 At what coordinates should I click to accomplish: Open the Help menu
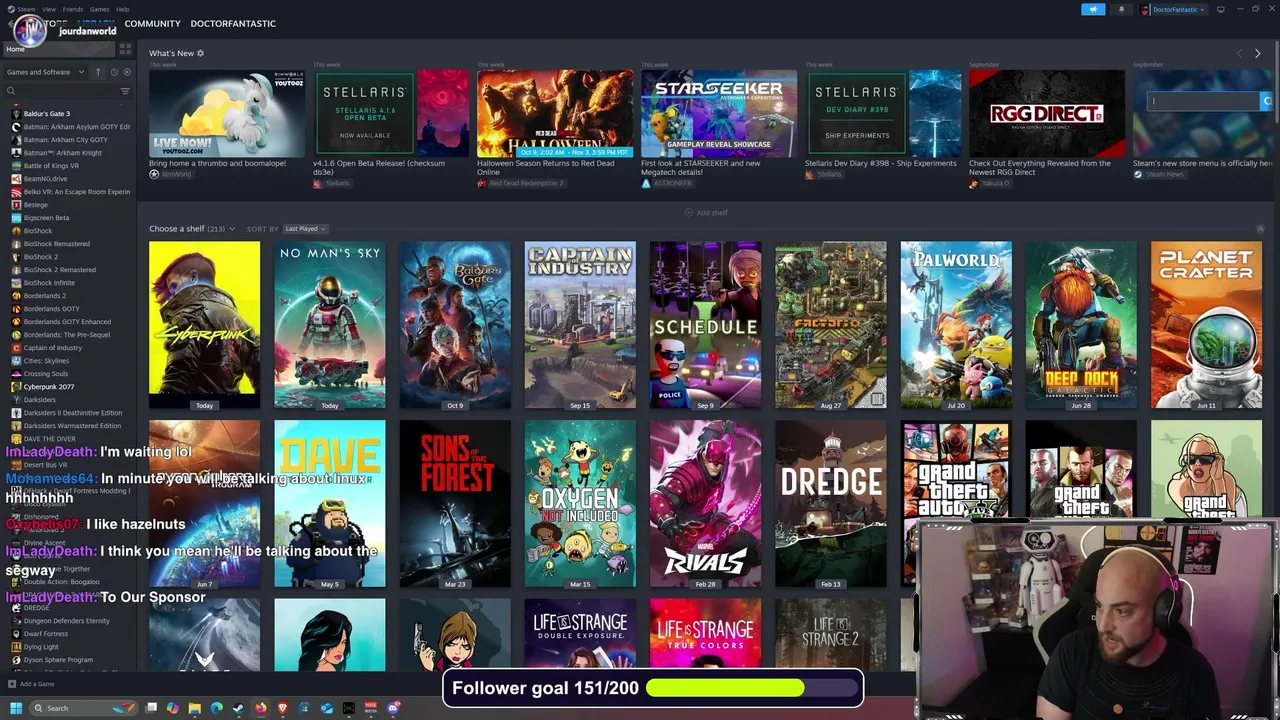(123, 9)
